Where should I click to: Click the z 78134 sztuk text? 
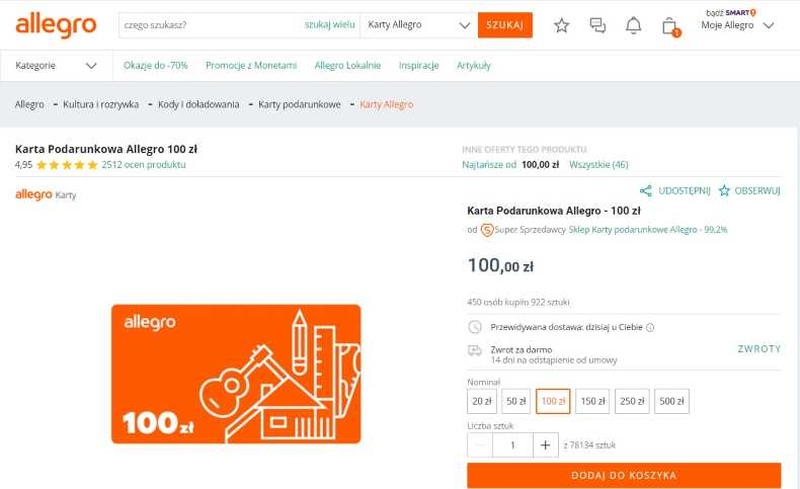click(x=589, y=445)
